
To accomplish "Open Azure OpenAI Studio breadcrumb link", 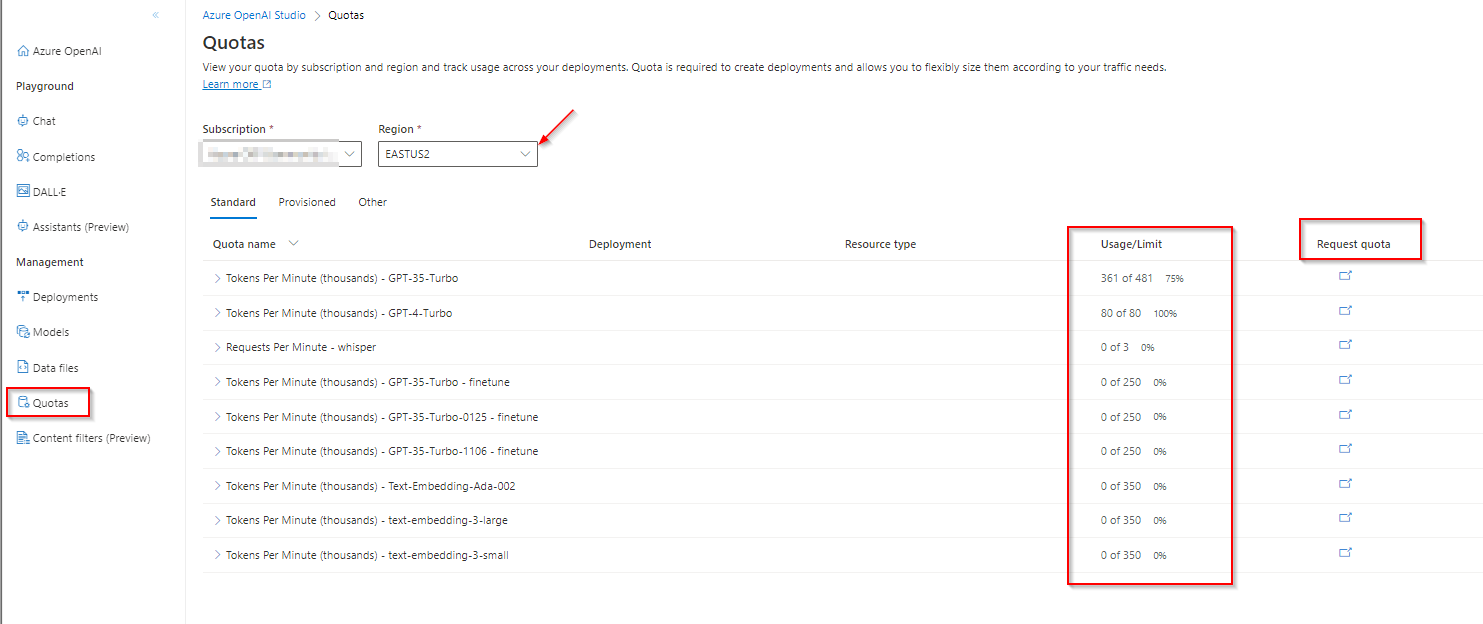I will 252,15.
